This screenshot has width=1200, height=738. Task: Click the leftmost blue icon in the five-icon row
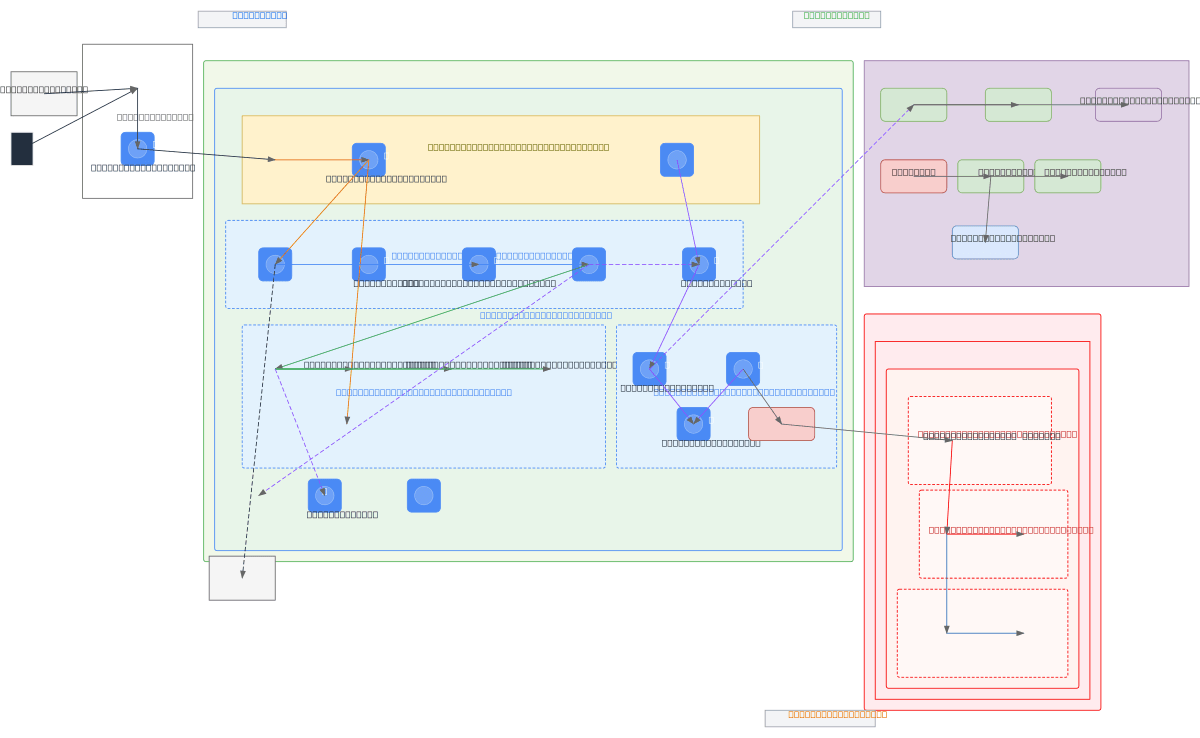(275, 265)
